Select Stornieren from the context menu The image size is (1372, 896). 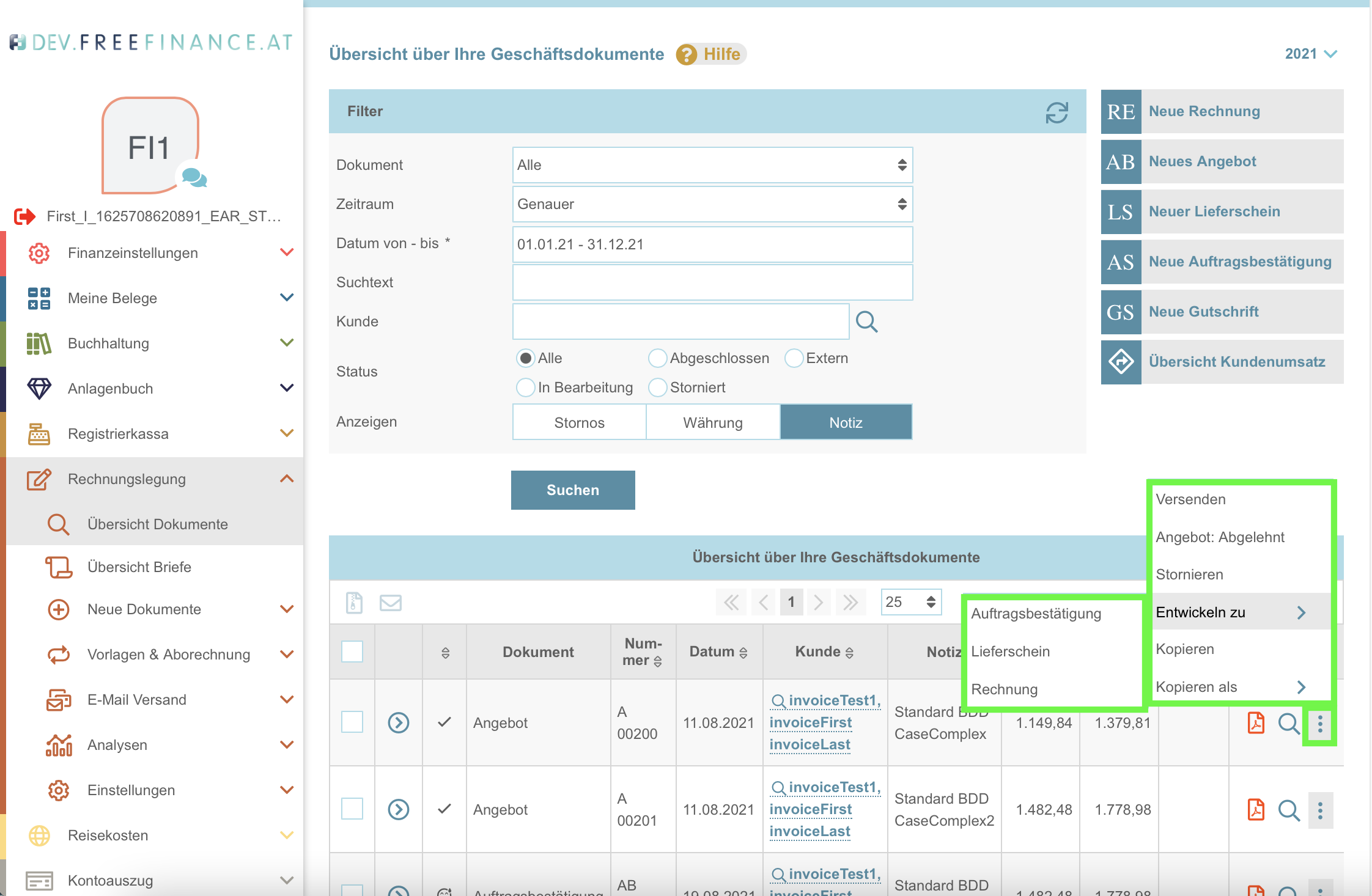(1189, 575)
